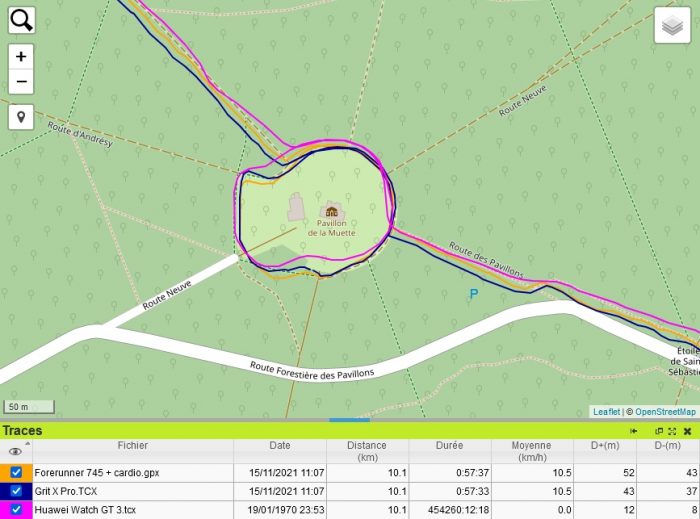The image size is (700, 519).
Task: Close the Traces panel
Action: pyautogui.click(x=687, y=431)
